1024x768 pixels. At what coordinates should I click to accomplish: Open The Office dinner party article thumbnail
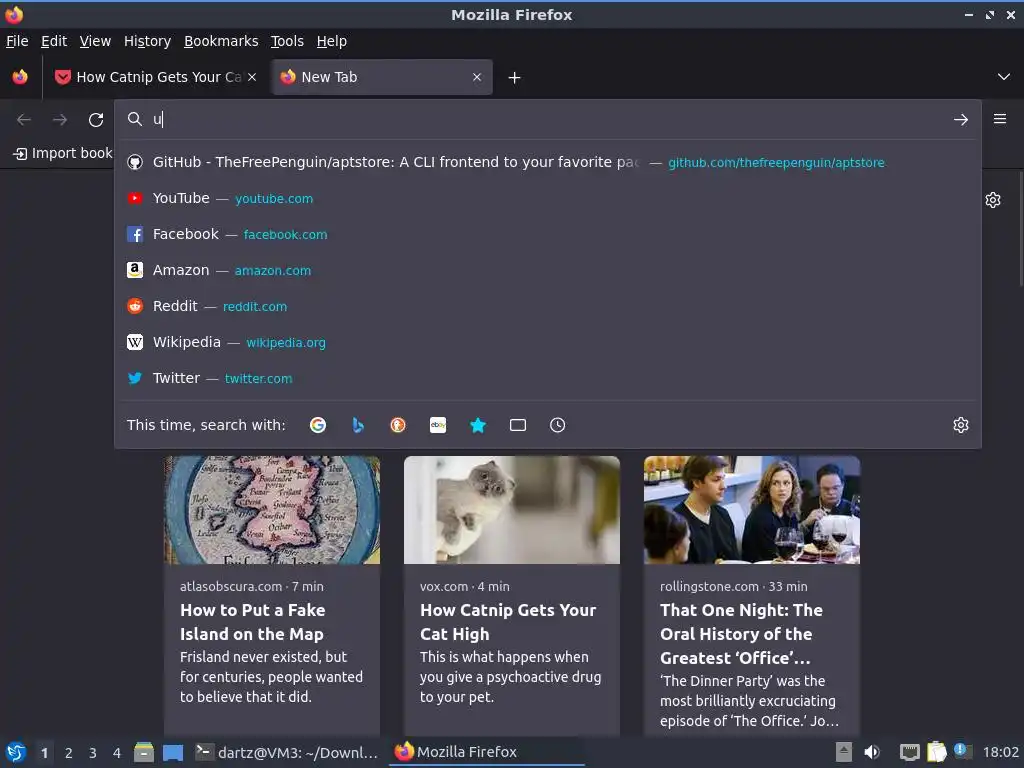[x=752, y=510]
